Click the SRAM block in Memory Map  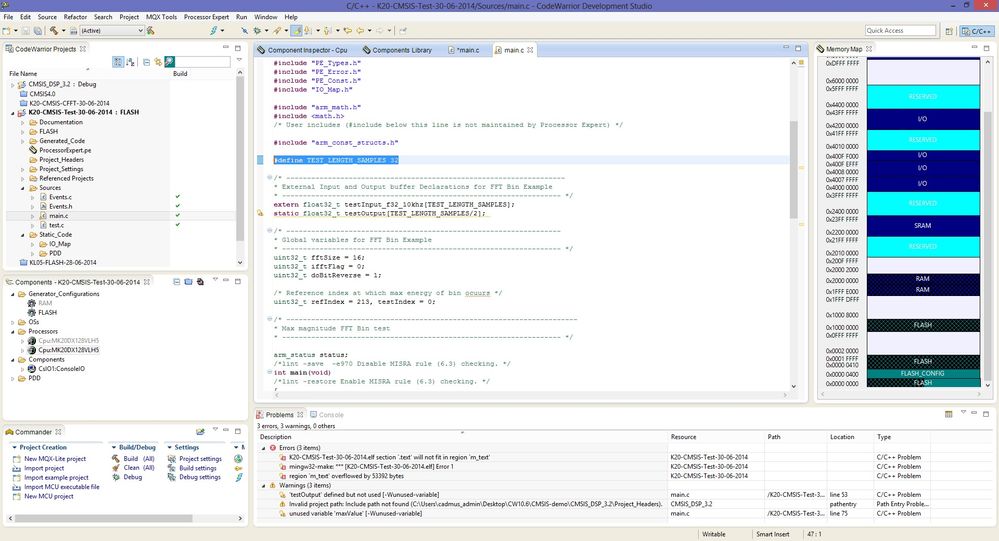(923, 226)
